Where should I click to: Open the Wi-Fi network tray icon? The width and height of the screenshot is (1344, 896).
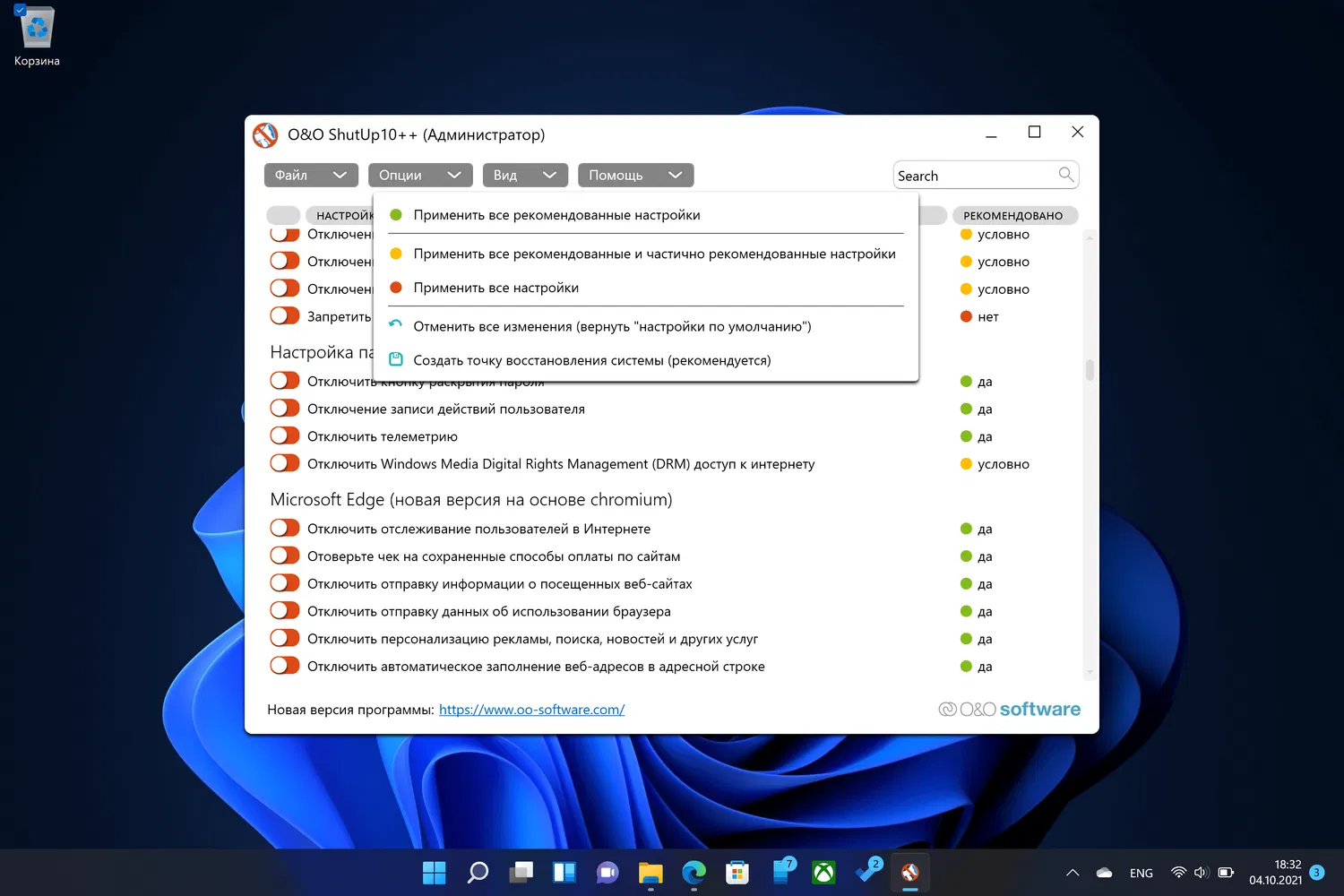(1178, 873)
